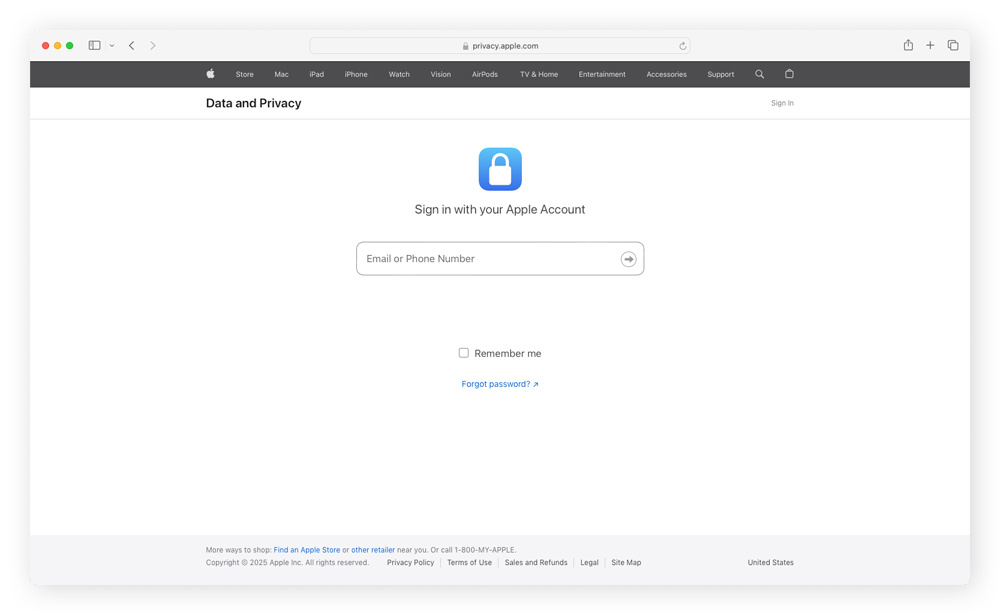
Task: Open the Store menu
Action: point(244,75)
